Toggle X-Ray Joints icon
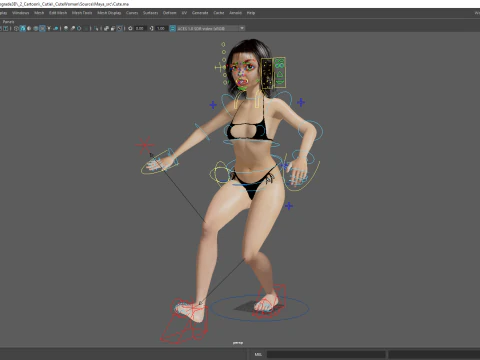The height and width of the screenshot is (360, 480). (x=119, y=28)
